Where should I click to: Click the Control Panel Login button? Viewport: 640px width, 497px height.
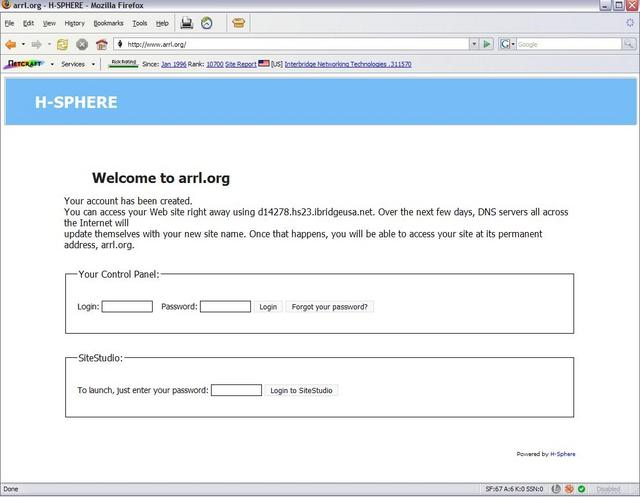point(268,307)
